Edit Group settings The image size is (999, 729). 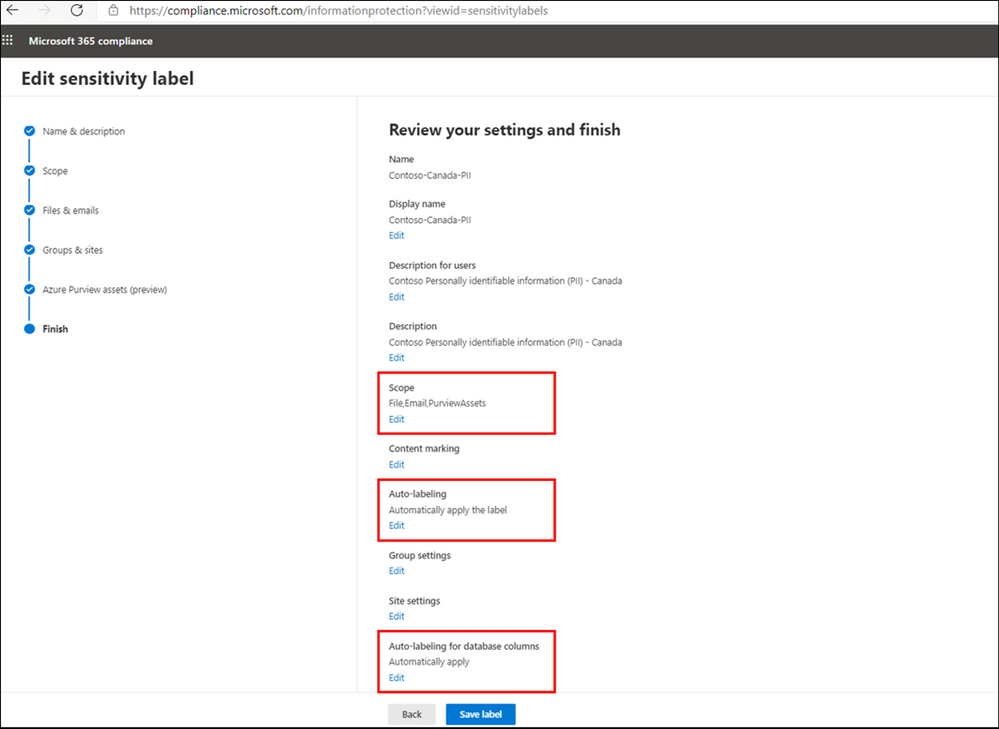point(396,570)
